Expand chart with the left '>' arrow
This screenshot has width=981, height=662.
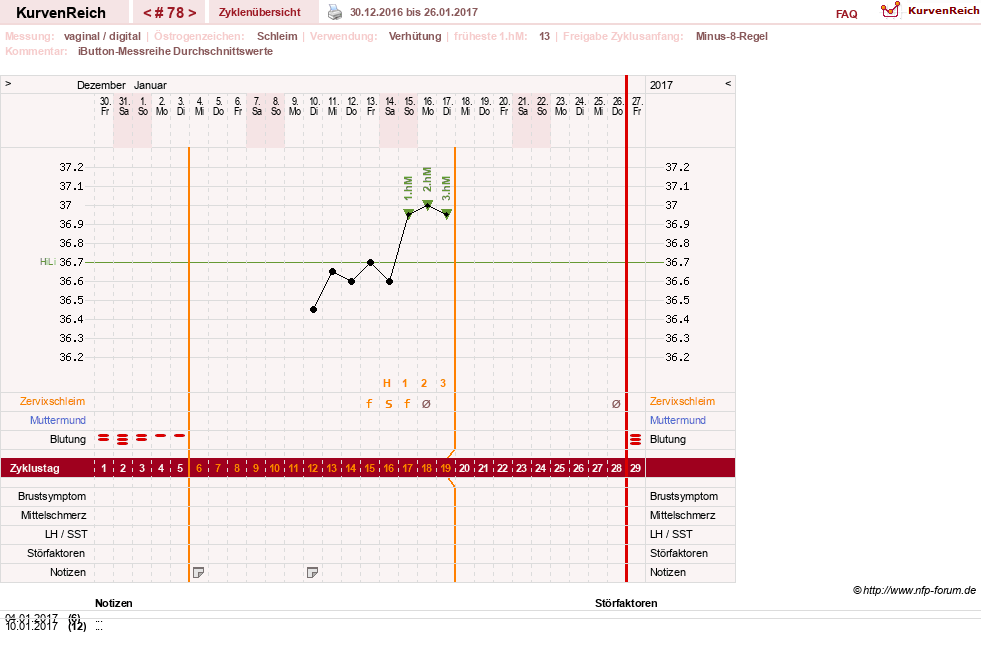point(8,83)
